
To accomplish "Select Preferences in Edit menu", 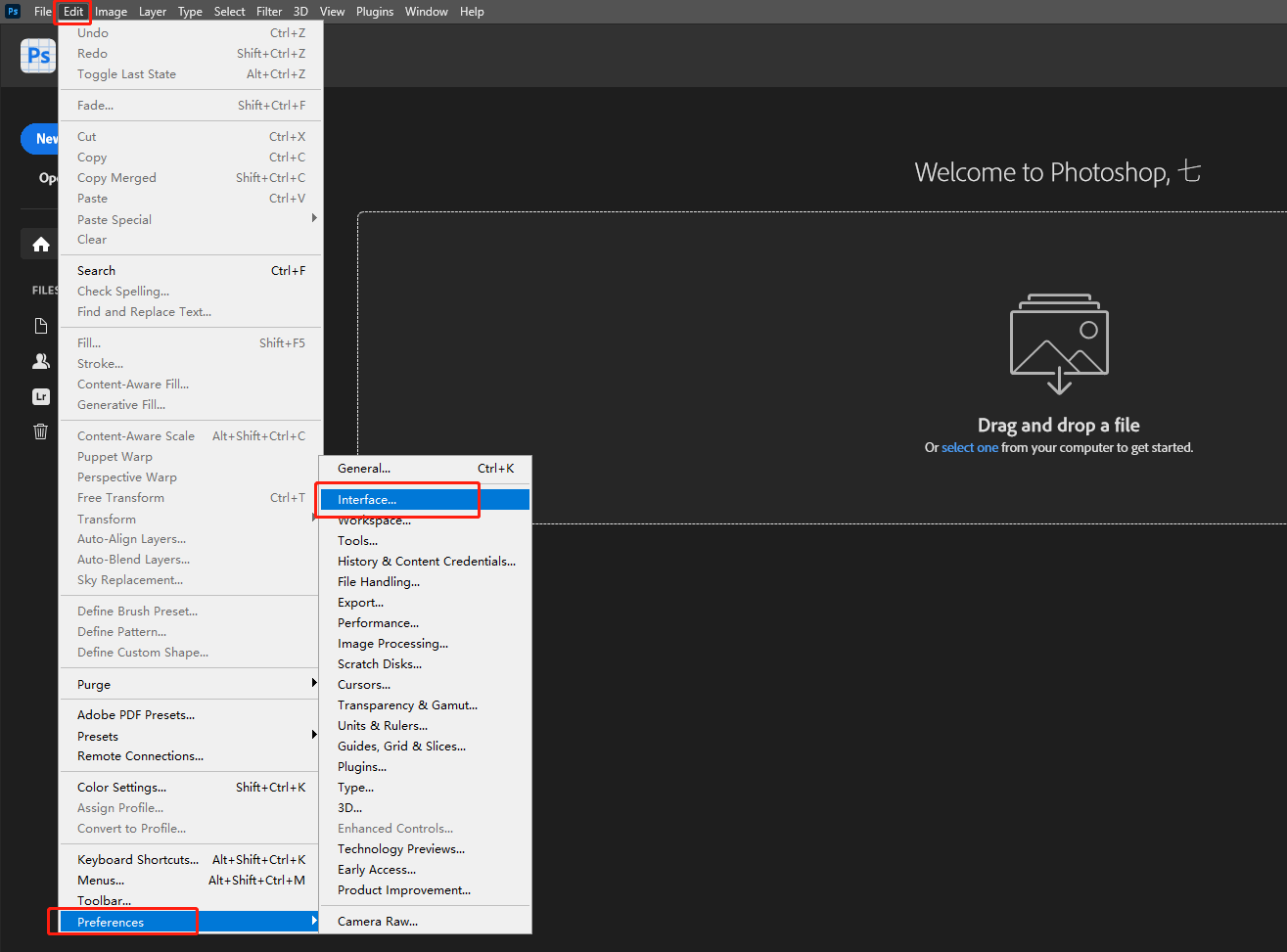I will 191,922.
